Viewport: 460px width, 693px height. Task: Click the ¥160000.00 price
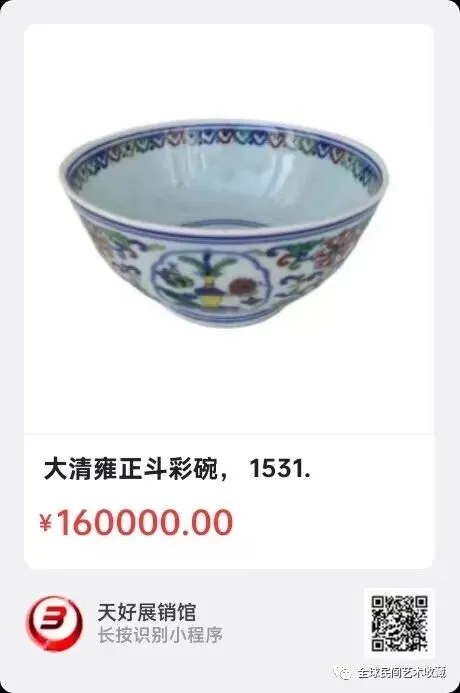[136, 522]
